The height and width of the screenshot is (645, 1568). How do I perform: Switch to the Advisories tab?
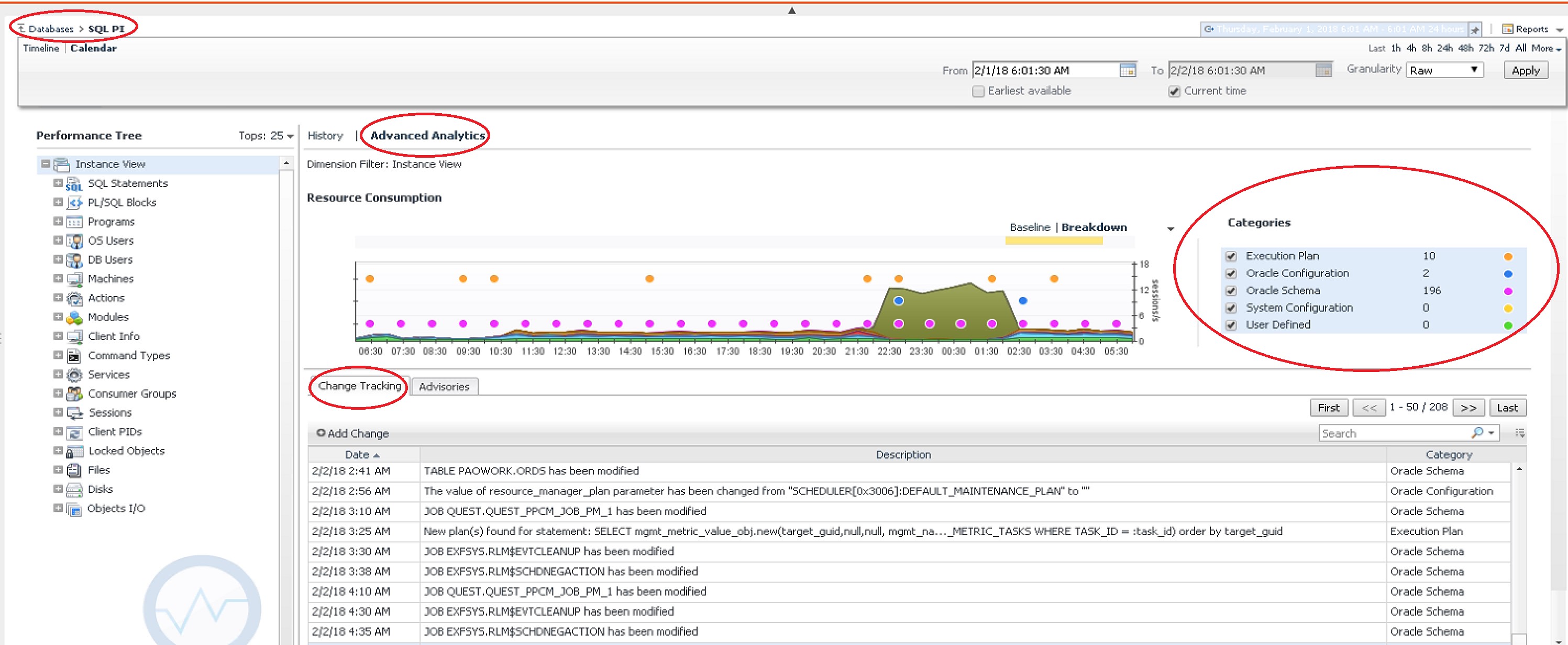pyautogui.click(x=444, y=387)
